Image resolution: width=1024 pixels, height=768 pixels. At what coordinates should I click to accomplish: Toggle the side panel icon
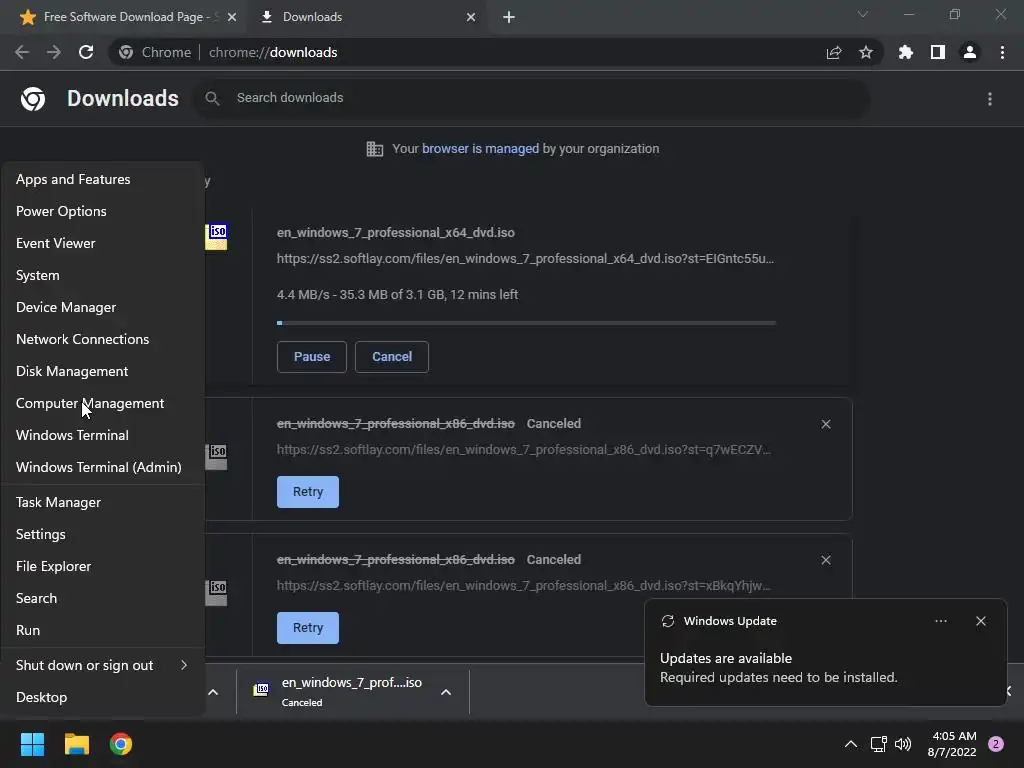tap(937, 52)
